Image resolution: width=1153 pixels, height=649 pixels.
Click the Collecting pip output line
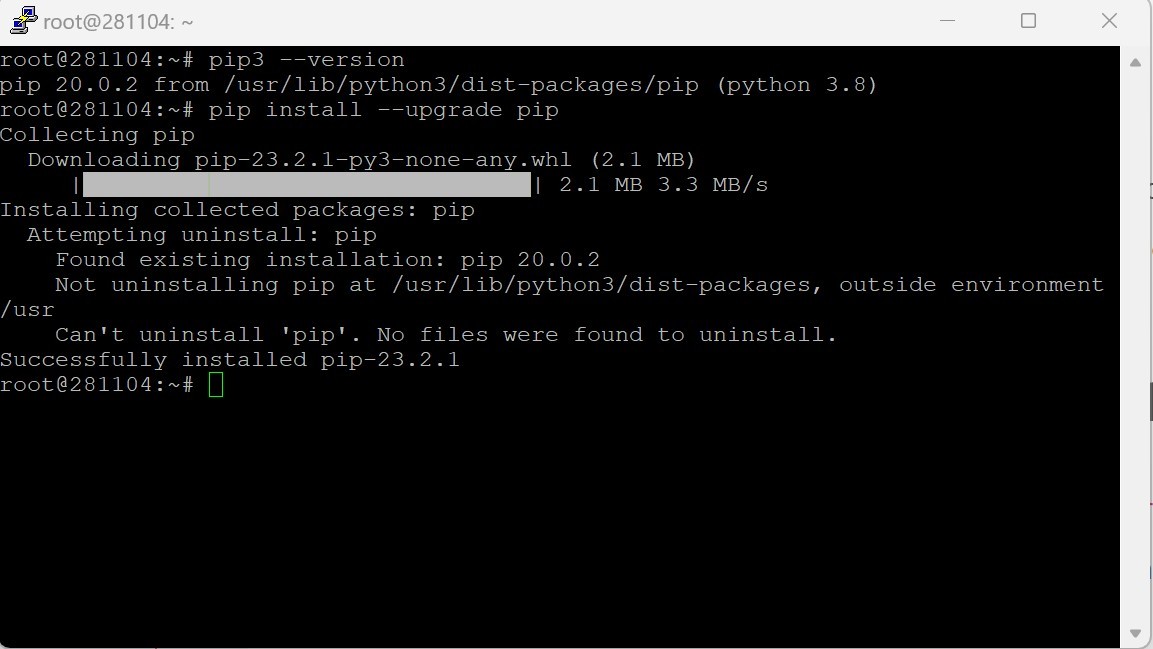(97, 134)
